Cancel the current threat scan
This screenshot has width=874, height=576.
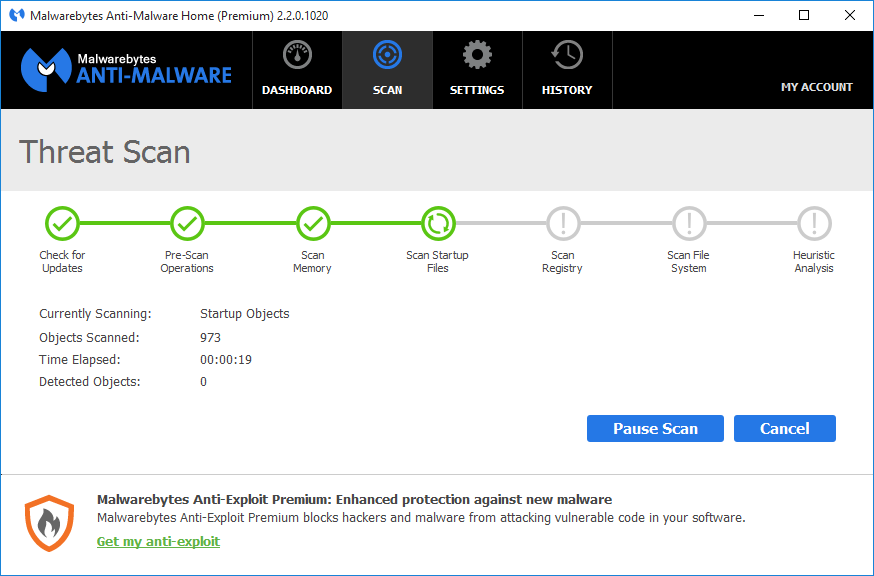pos(784,428)
